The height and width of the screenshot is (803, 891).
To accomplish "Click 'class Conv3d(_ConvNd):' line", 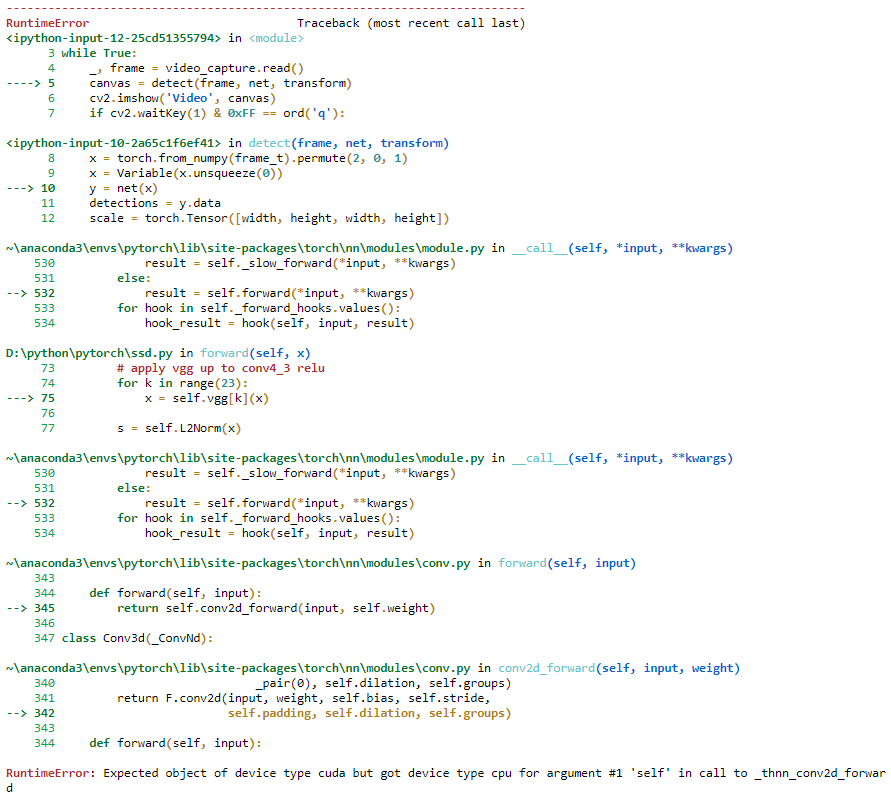I will click(138, 638).
